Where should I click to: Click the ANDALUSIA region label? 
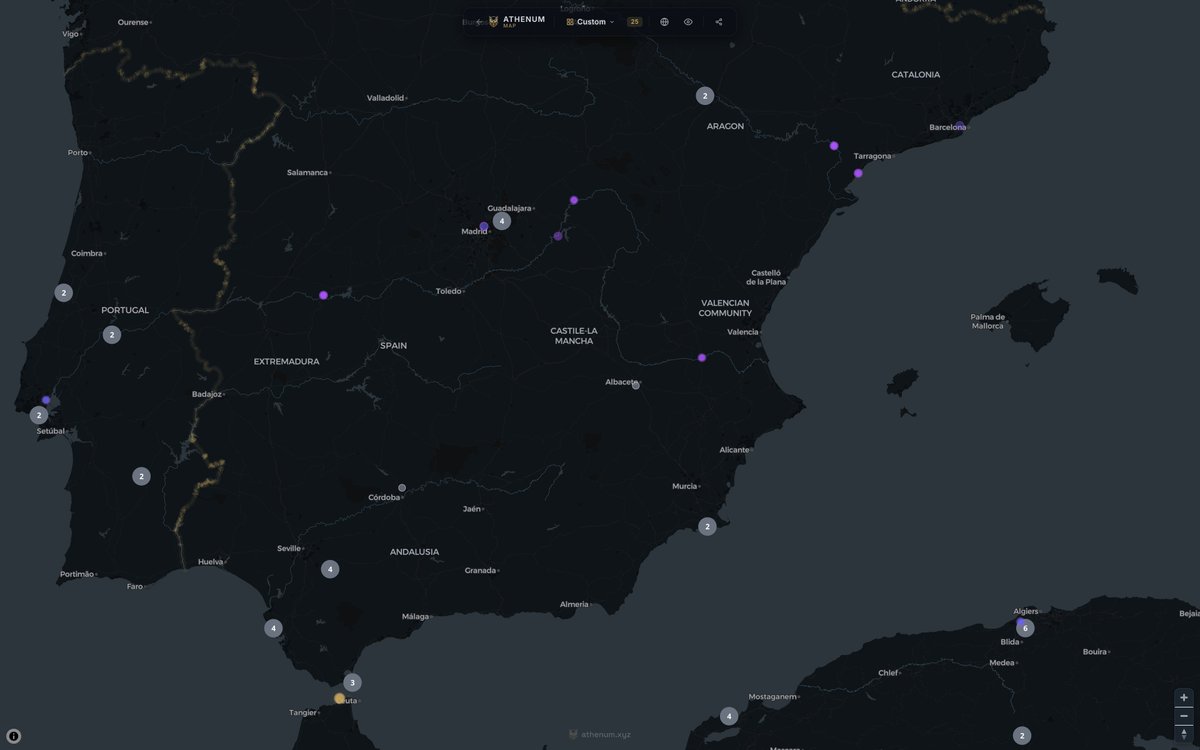click(x=415, y=552)
